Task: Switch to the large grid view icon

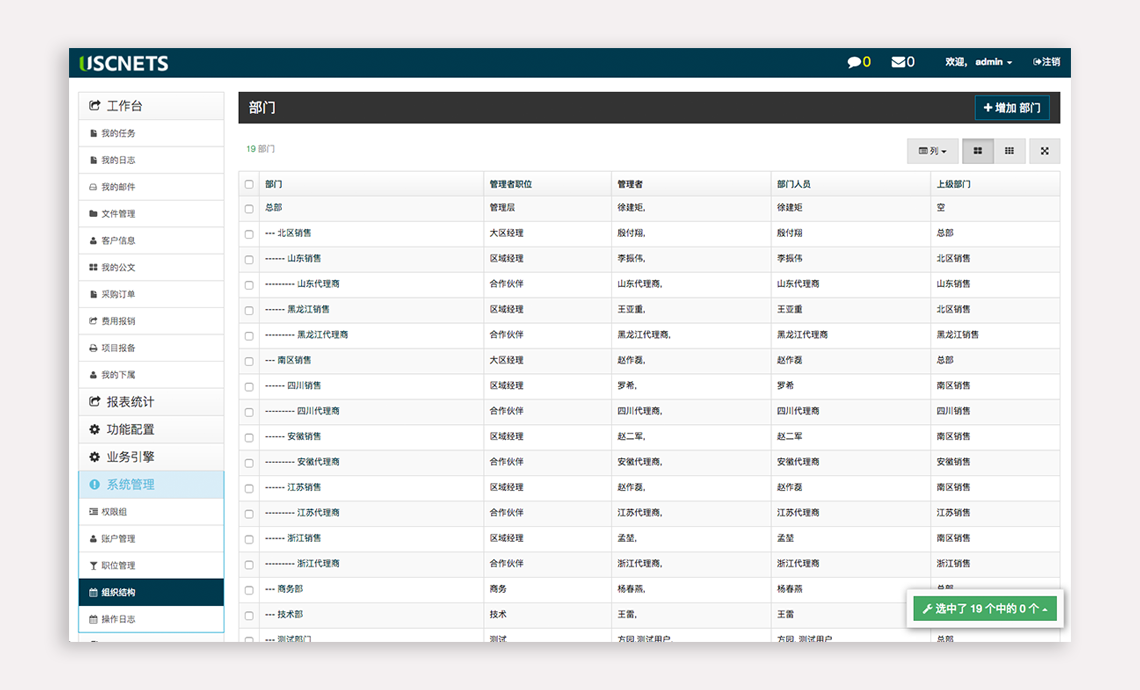Action: click(978, 151)
